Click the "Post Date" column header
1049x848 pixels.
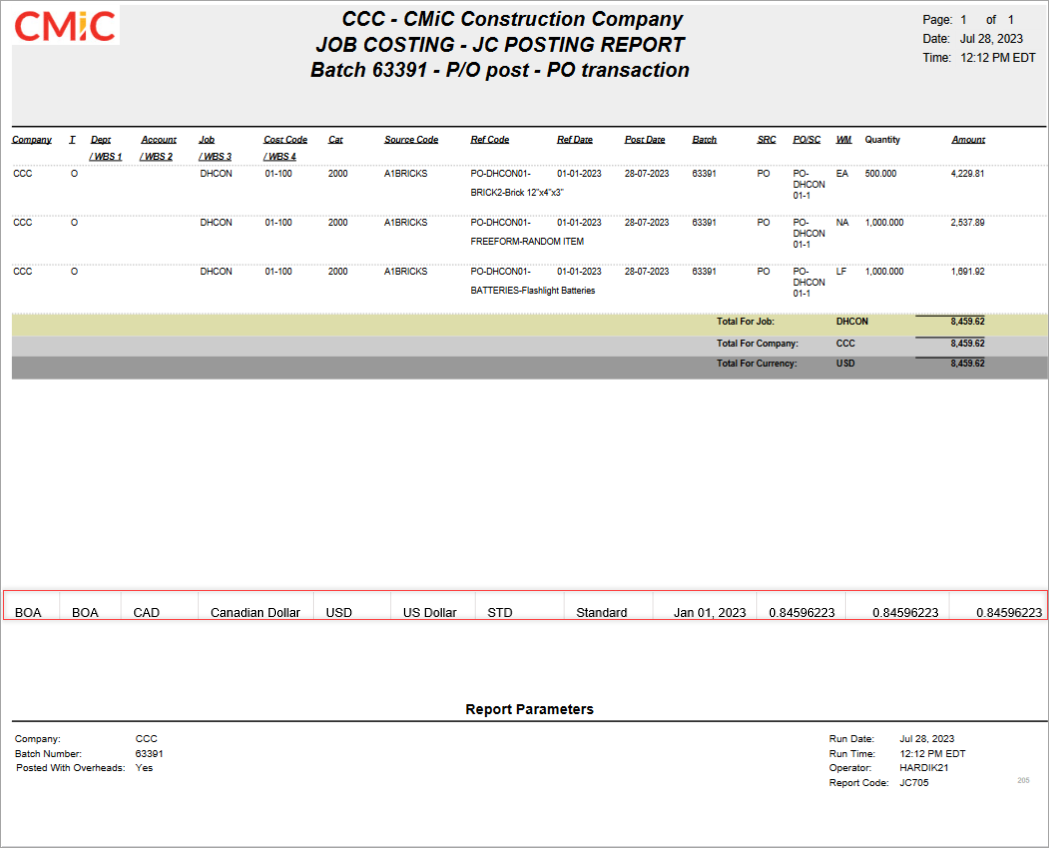point(645,140)
